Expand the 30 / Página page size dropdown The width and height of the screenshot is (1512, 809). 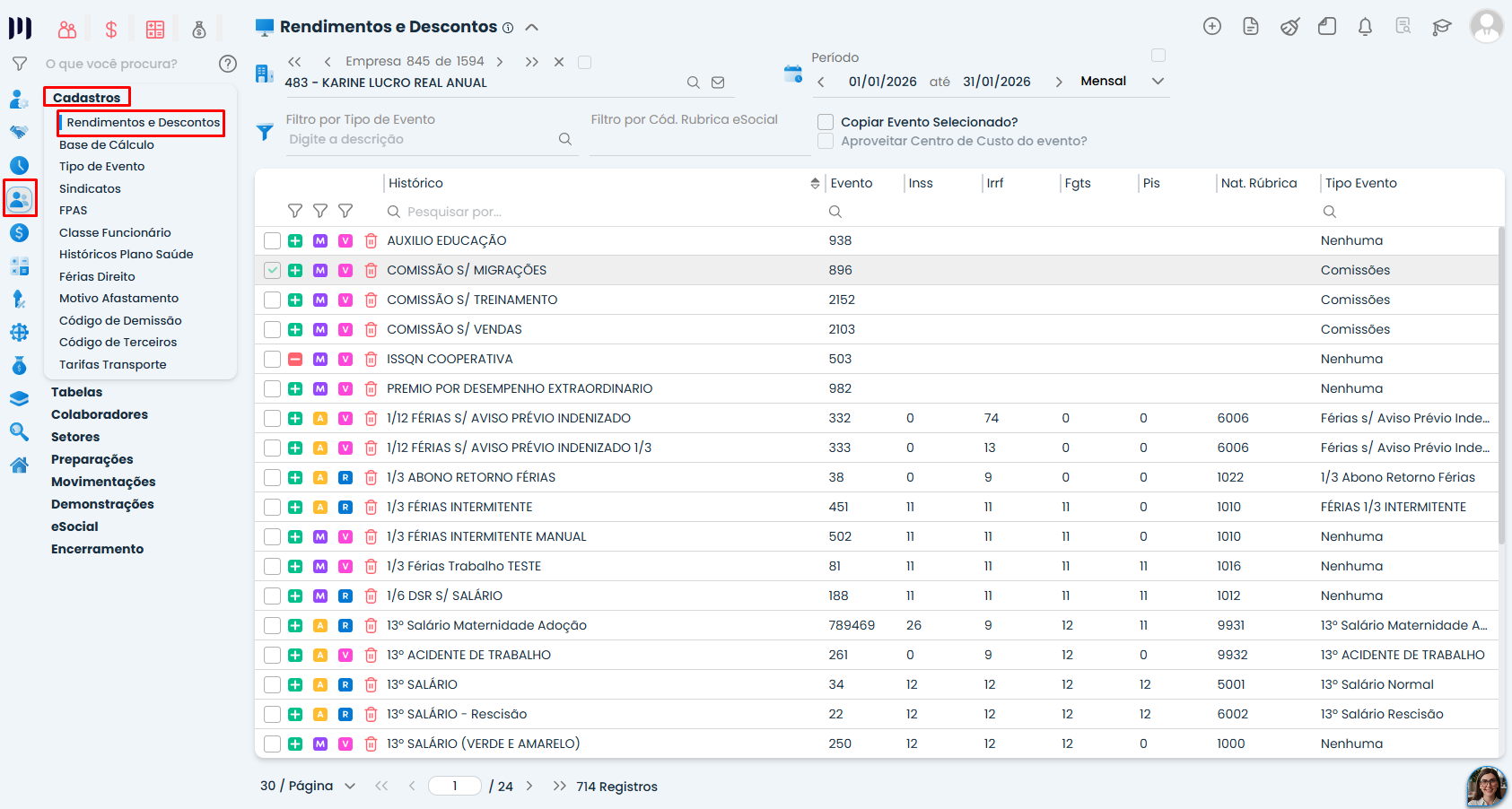308,787
